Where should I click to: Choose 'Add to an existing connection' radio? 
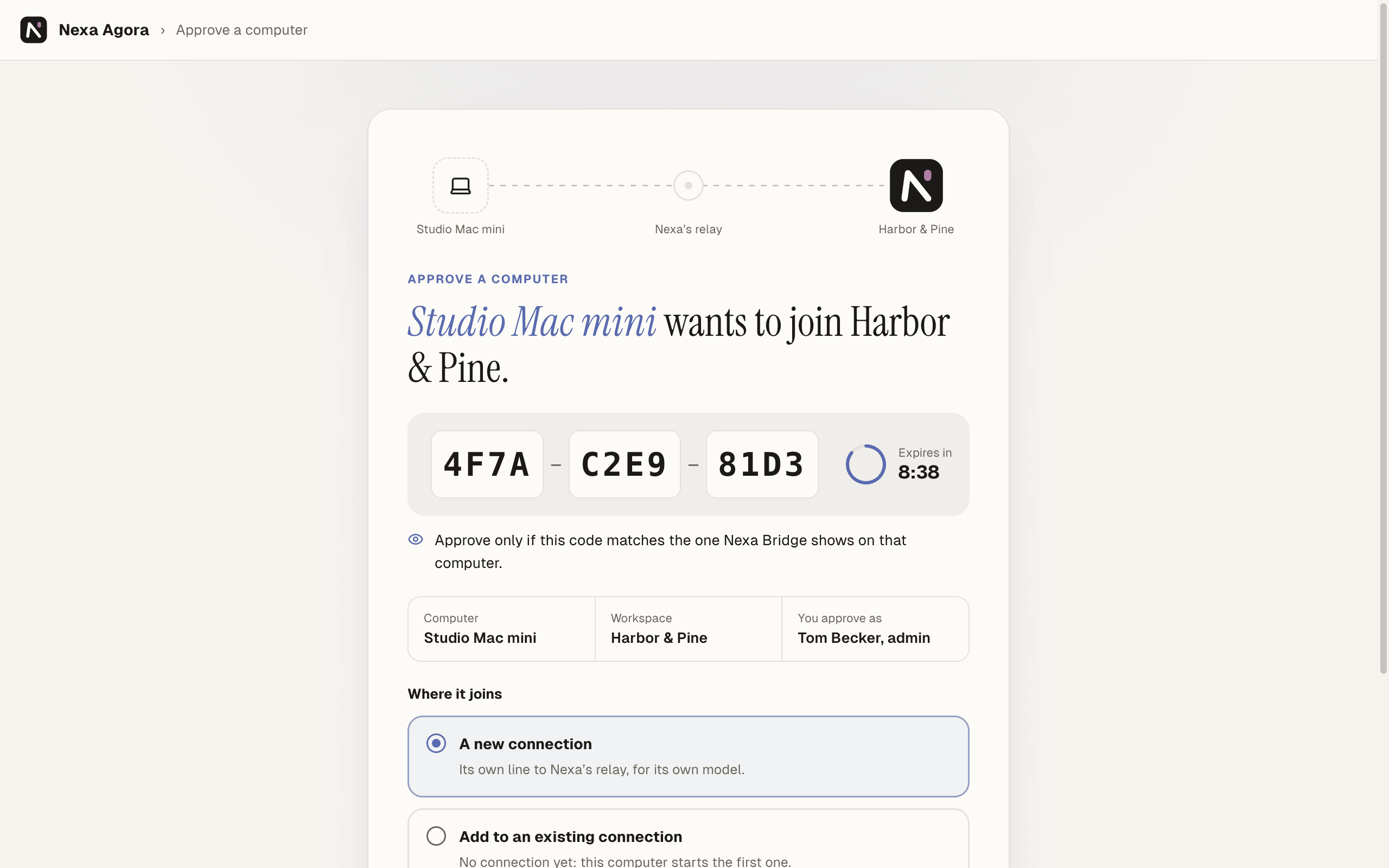coord(436,836)
